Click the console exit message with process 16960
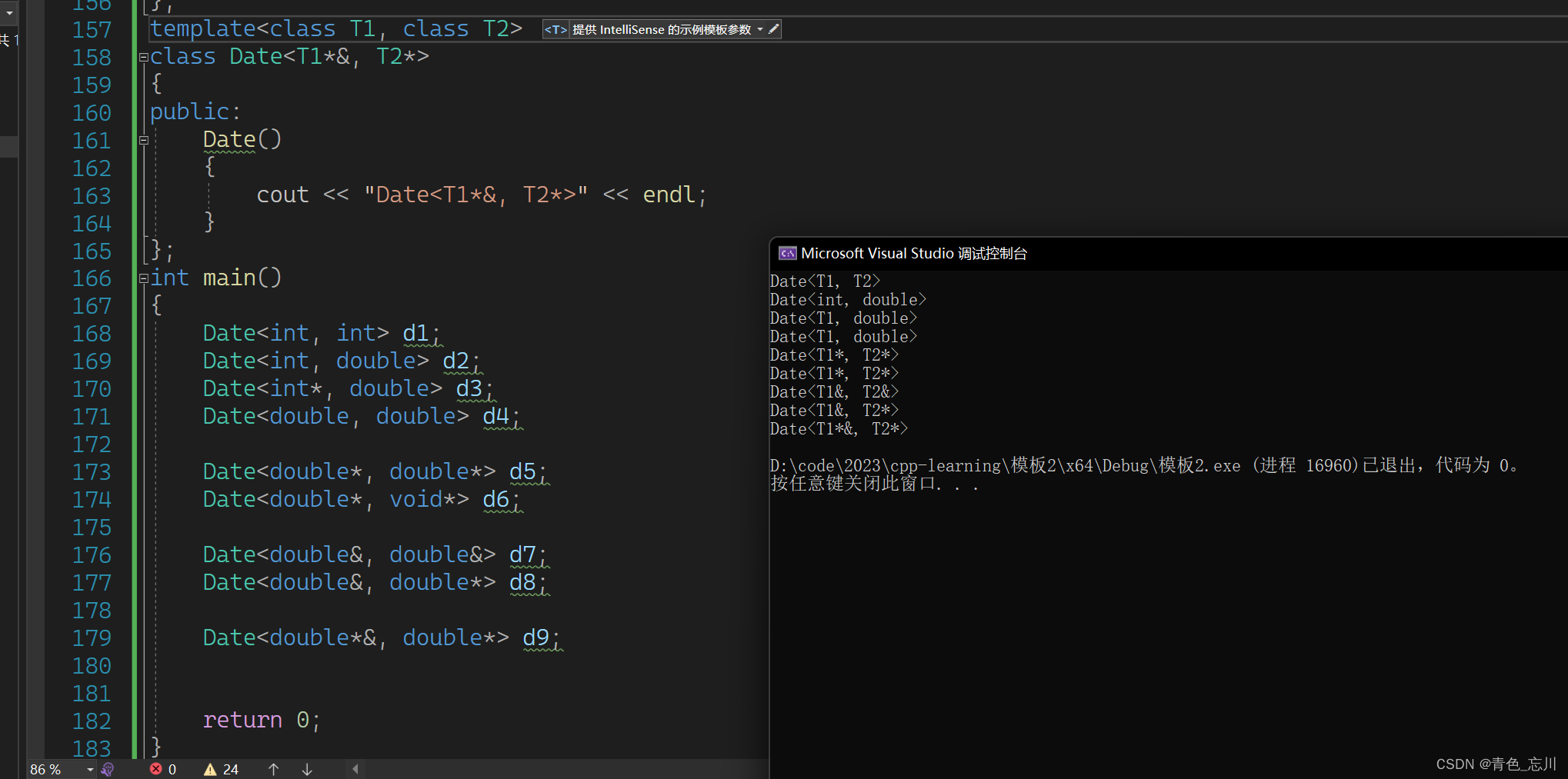This screenshot has width=1568, height=779. tap(1144, 465)
